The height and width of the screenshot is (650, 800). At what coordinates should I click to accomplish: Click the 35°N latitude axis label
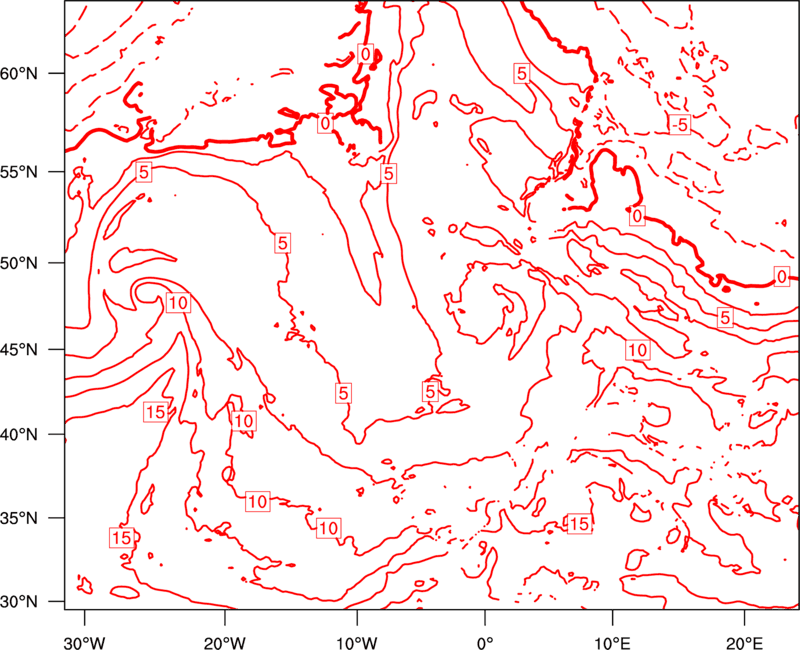click(x=19, y=518)
